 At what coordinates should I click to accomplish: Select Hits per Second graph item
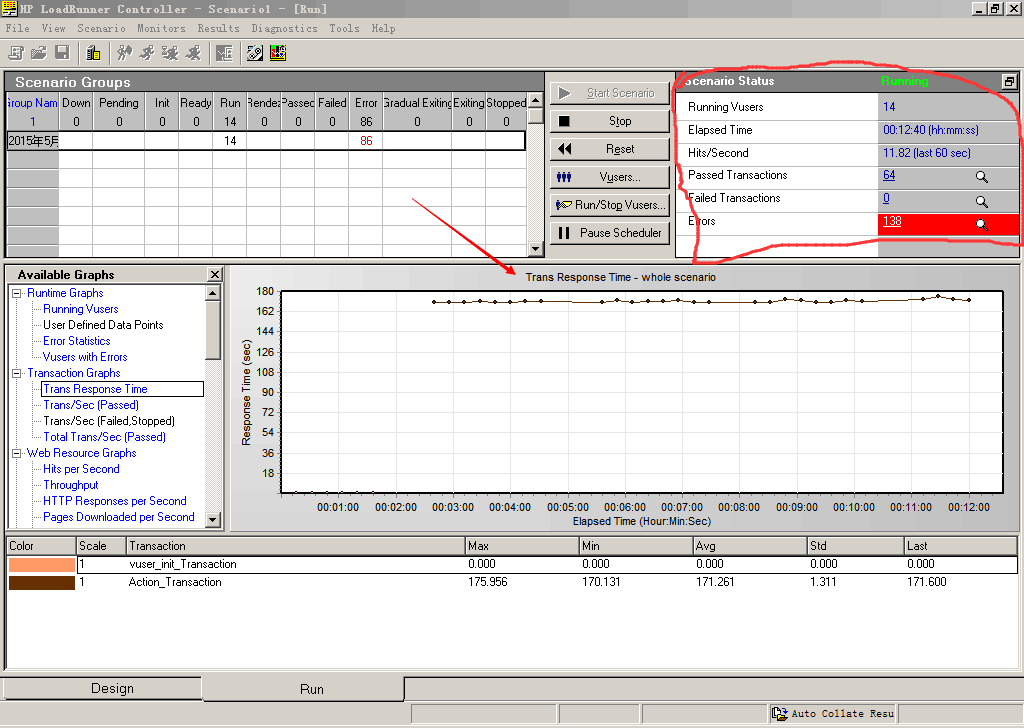pyautogui.click(x=81, y=469)
